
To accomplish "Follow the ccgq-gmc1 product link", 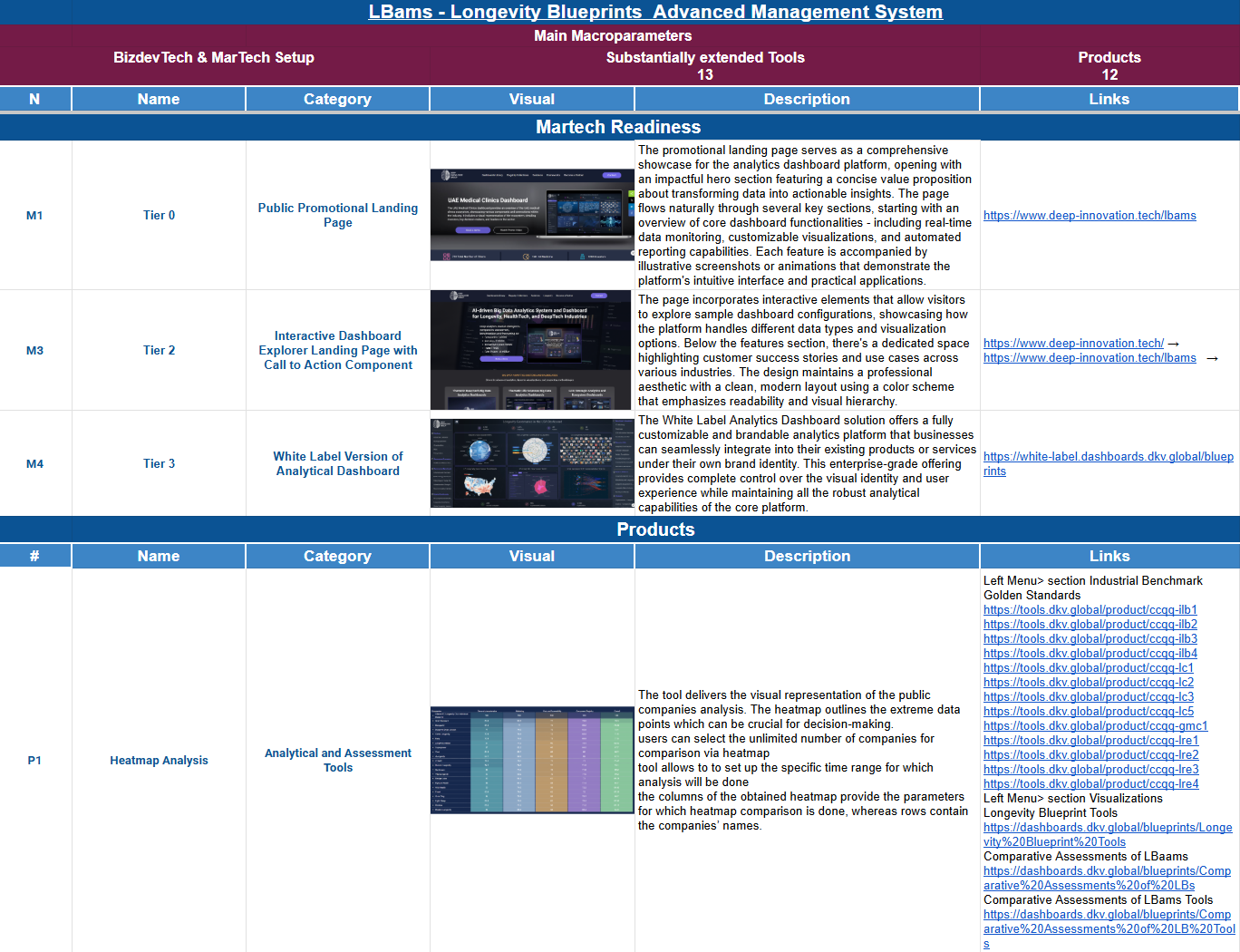I will 1095,726.
